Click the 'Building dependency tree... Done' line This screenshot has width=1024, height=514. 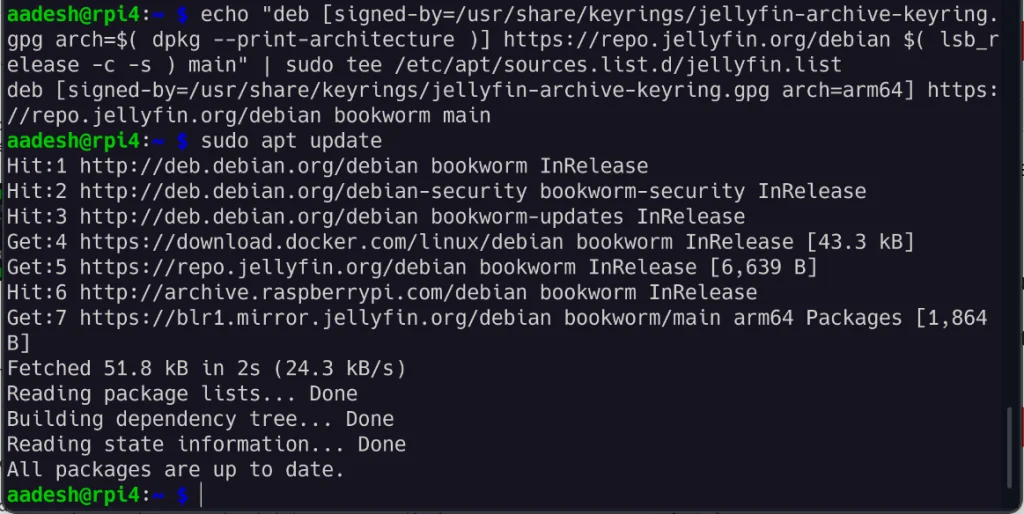click(x=200, y=419)
